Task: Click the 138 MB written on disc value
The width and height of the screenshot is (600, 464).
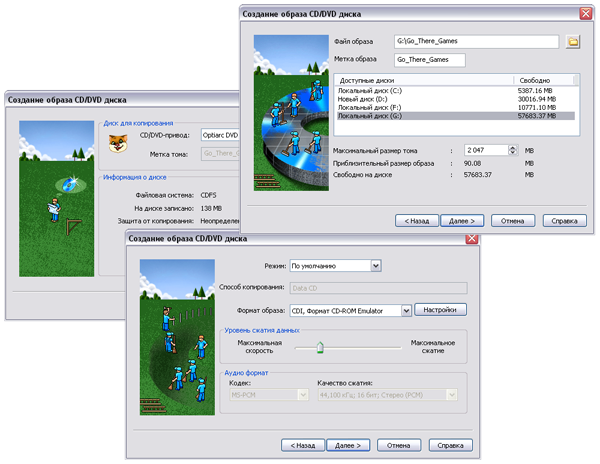Action: [211, 208]
